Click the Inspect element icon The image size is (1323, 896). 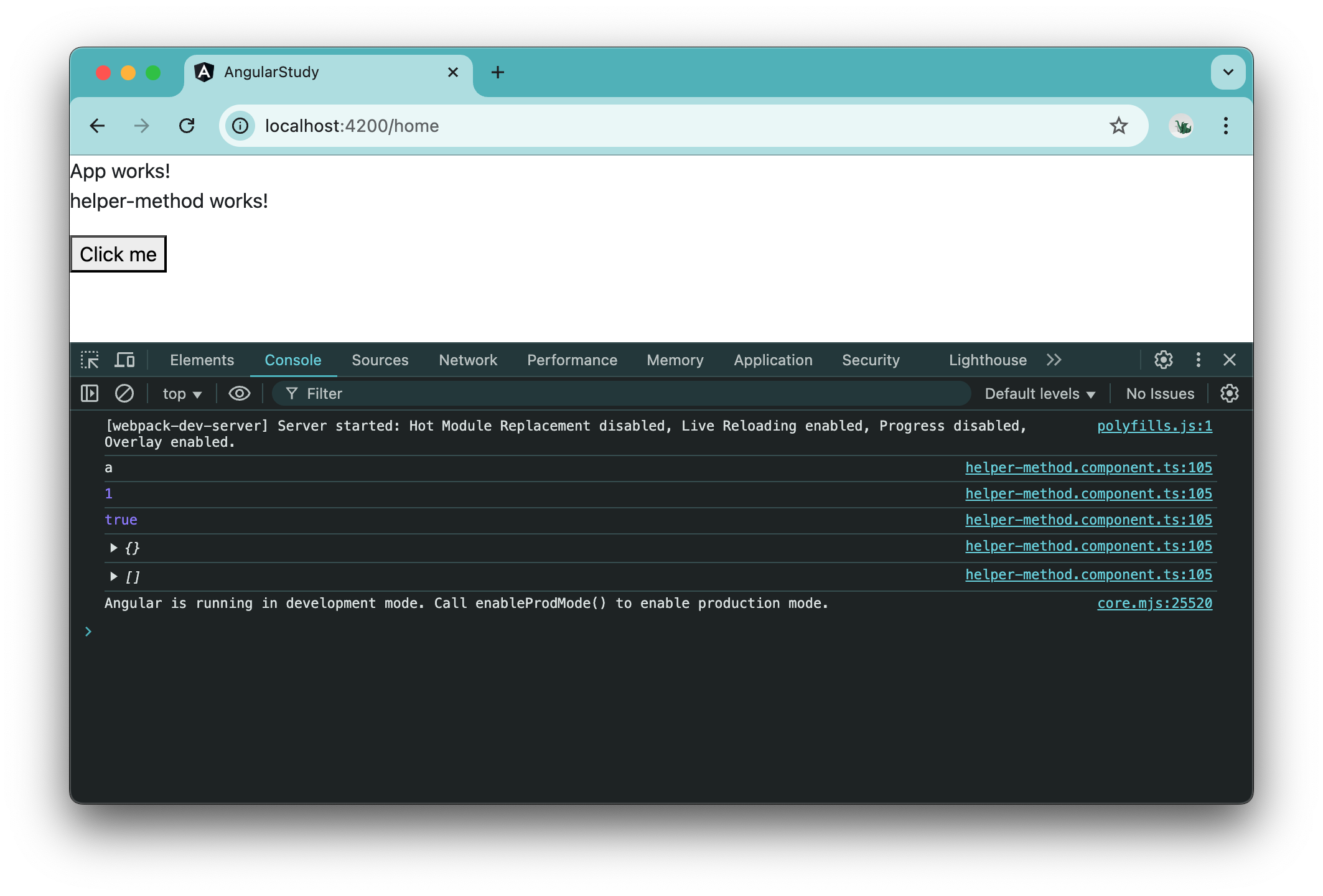(x=92, y=360)
